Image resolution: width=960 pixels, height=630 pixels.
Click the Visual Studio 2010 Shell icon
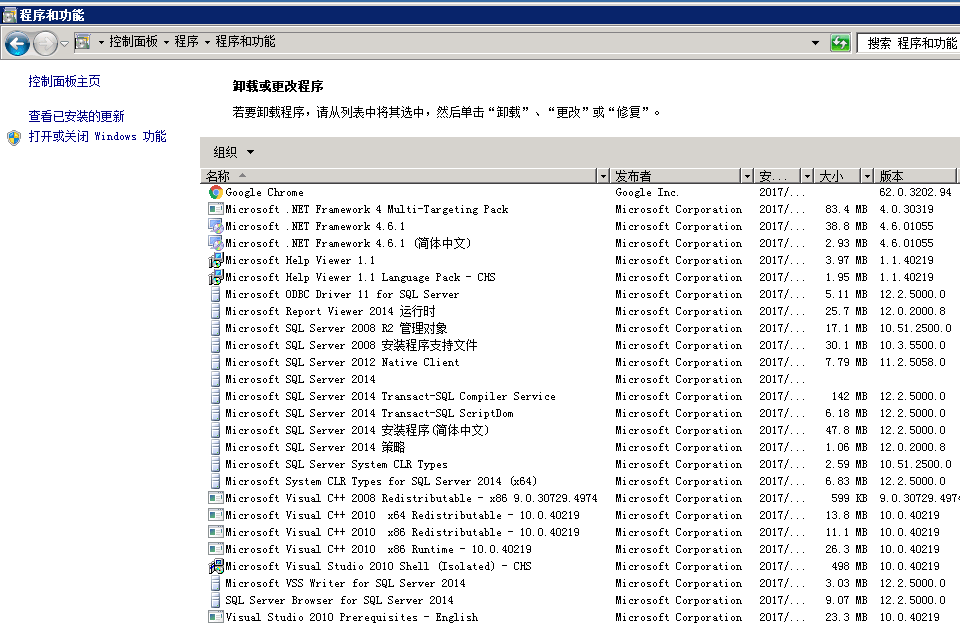[x=216, y=567]
